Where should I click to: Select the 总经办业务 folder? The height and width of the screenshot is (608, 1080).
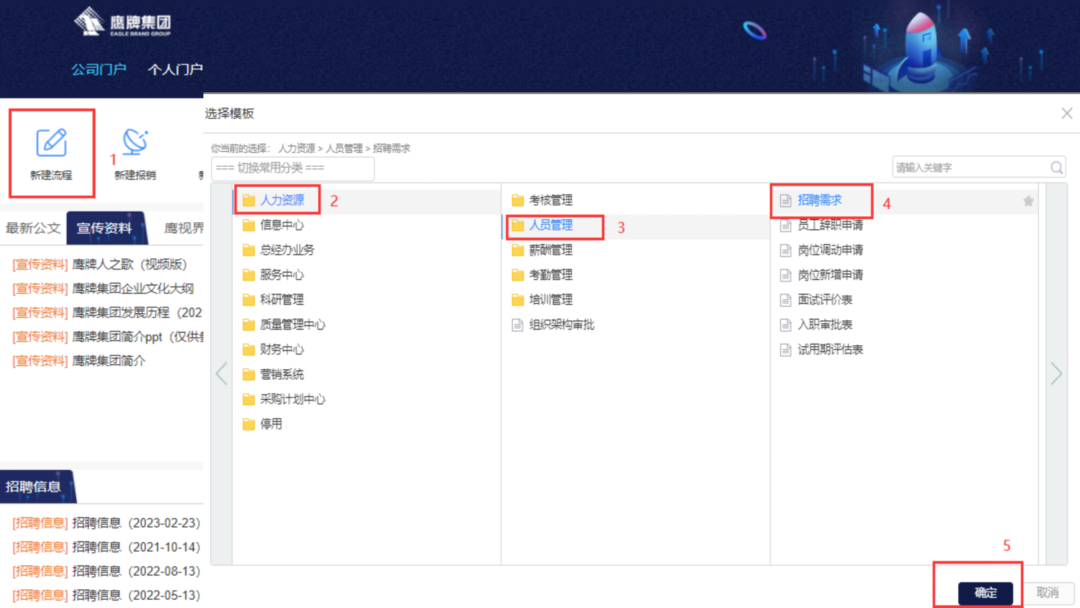point(278,250)
